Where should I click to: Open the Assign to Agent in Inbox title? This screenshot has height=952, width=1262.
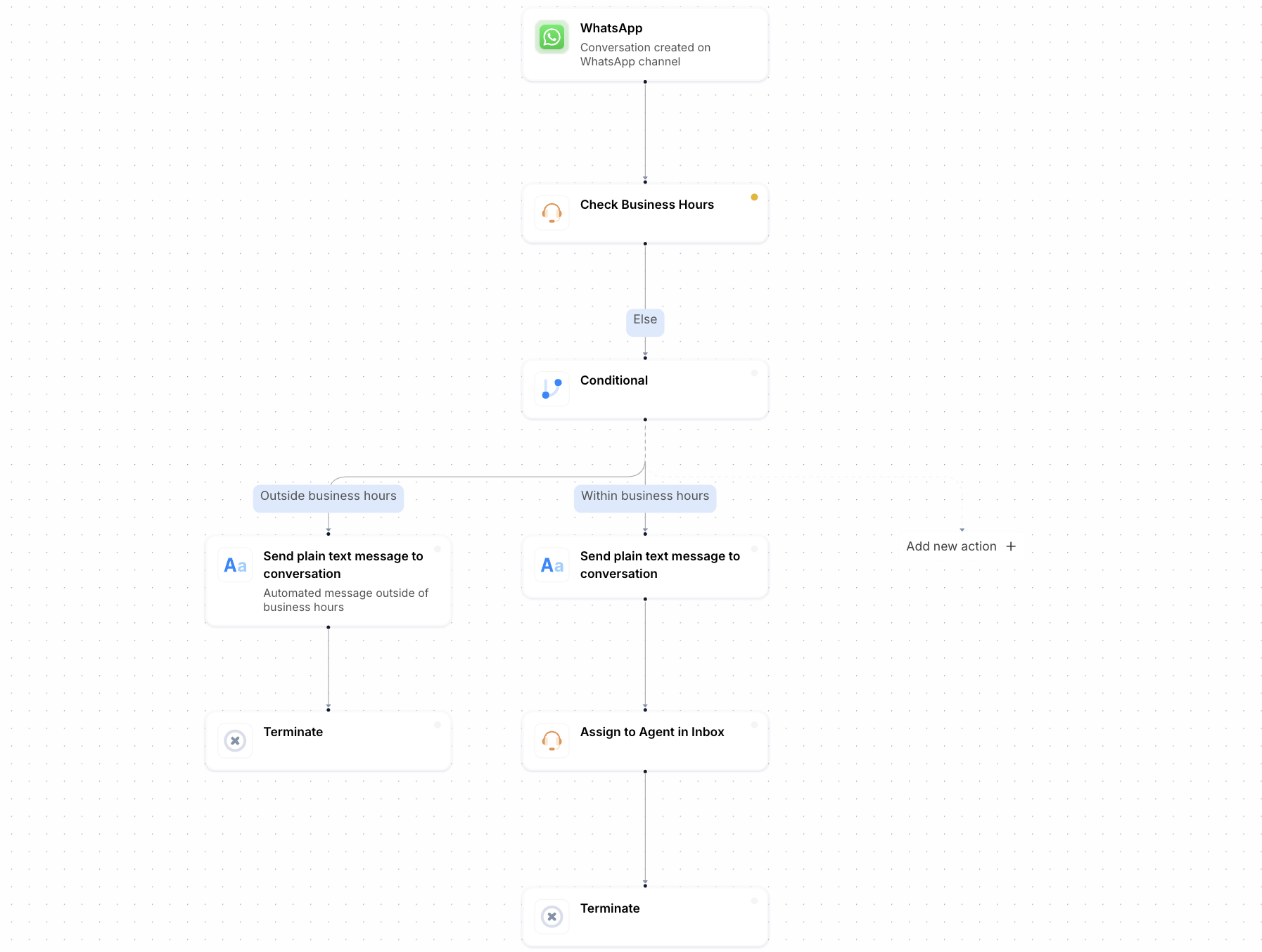coord(651,732)
